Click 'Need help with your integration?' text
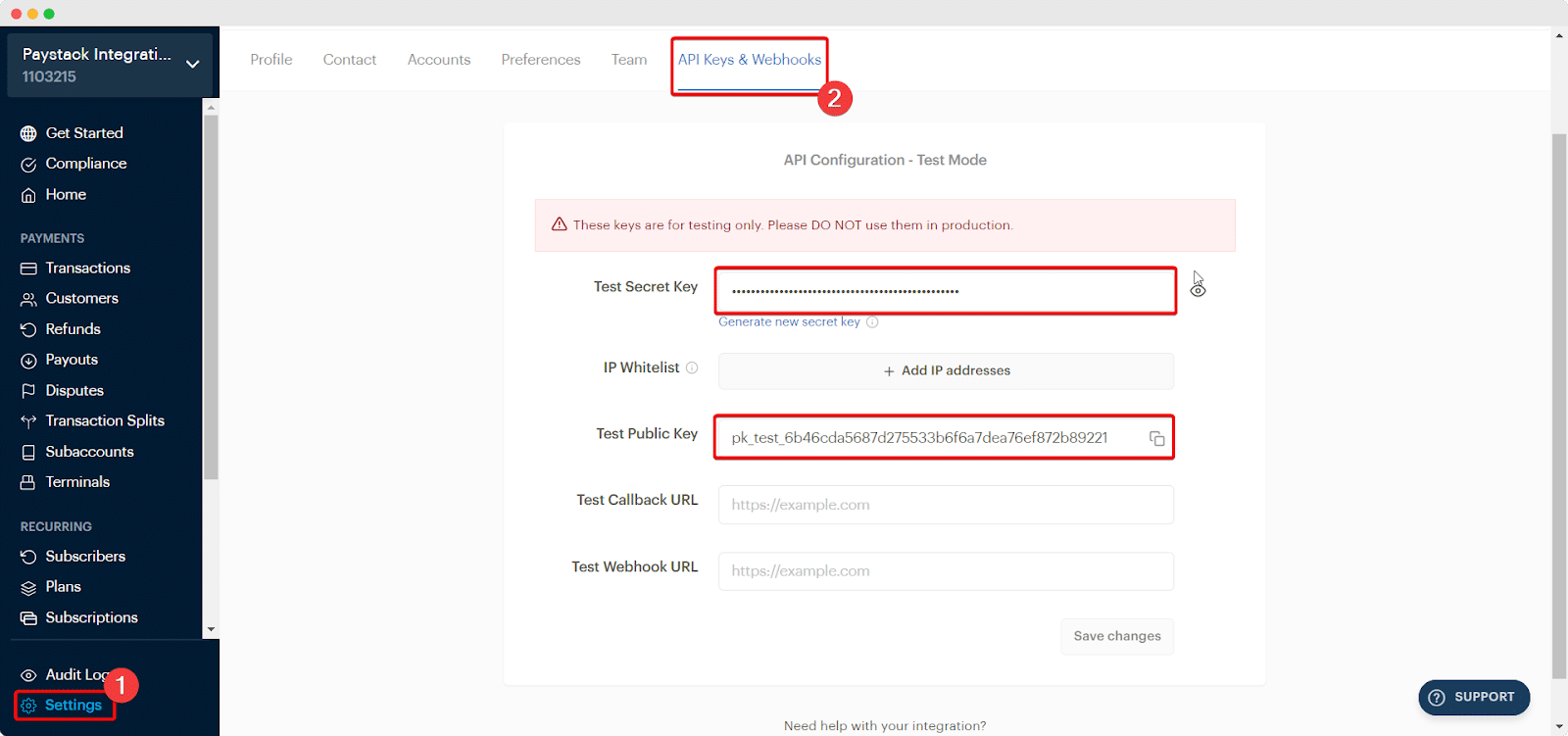1568x736 pixels. 885,726
